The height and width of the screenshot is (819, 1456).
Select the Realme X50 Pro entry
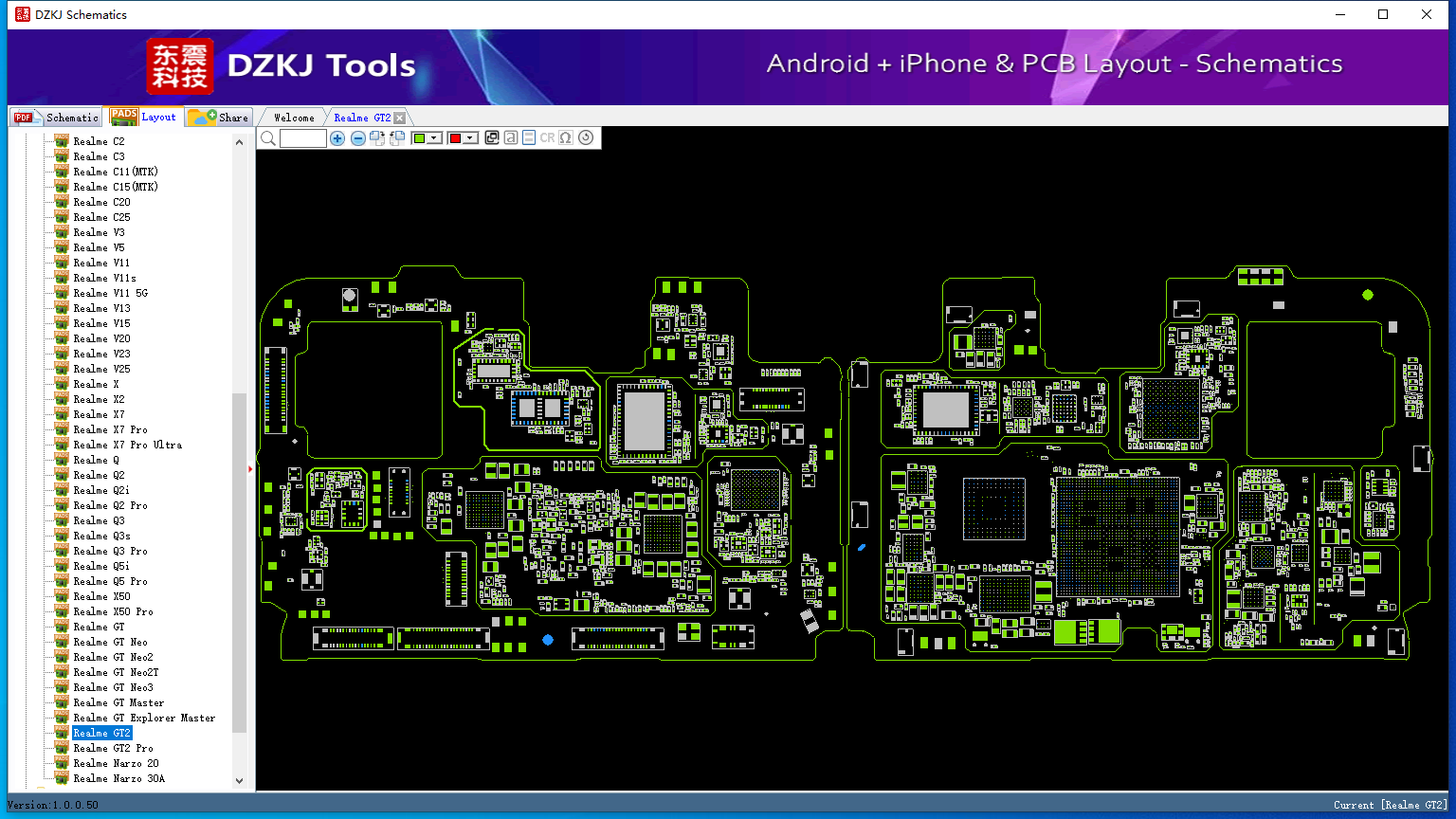(114, 611)
